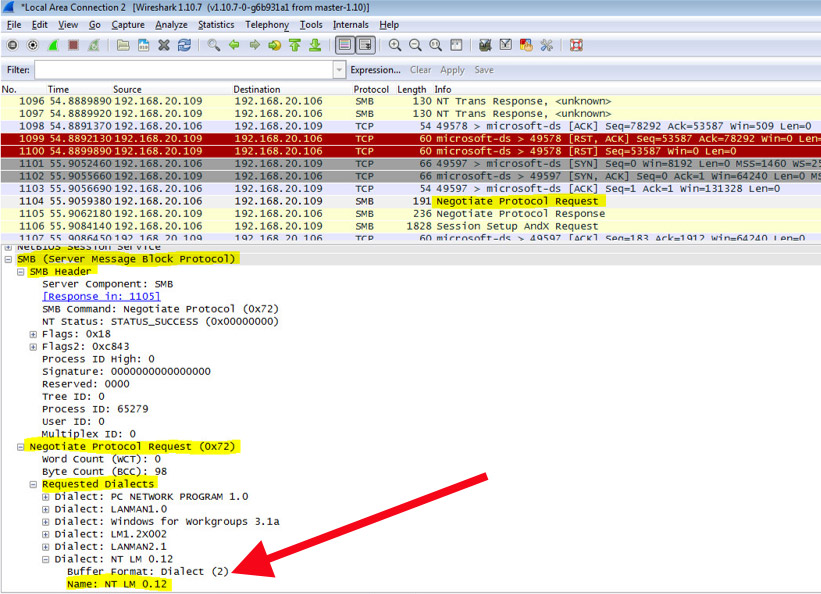Click the Expression... button

(375, 70)
